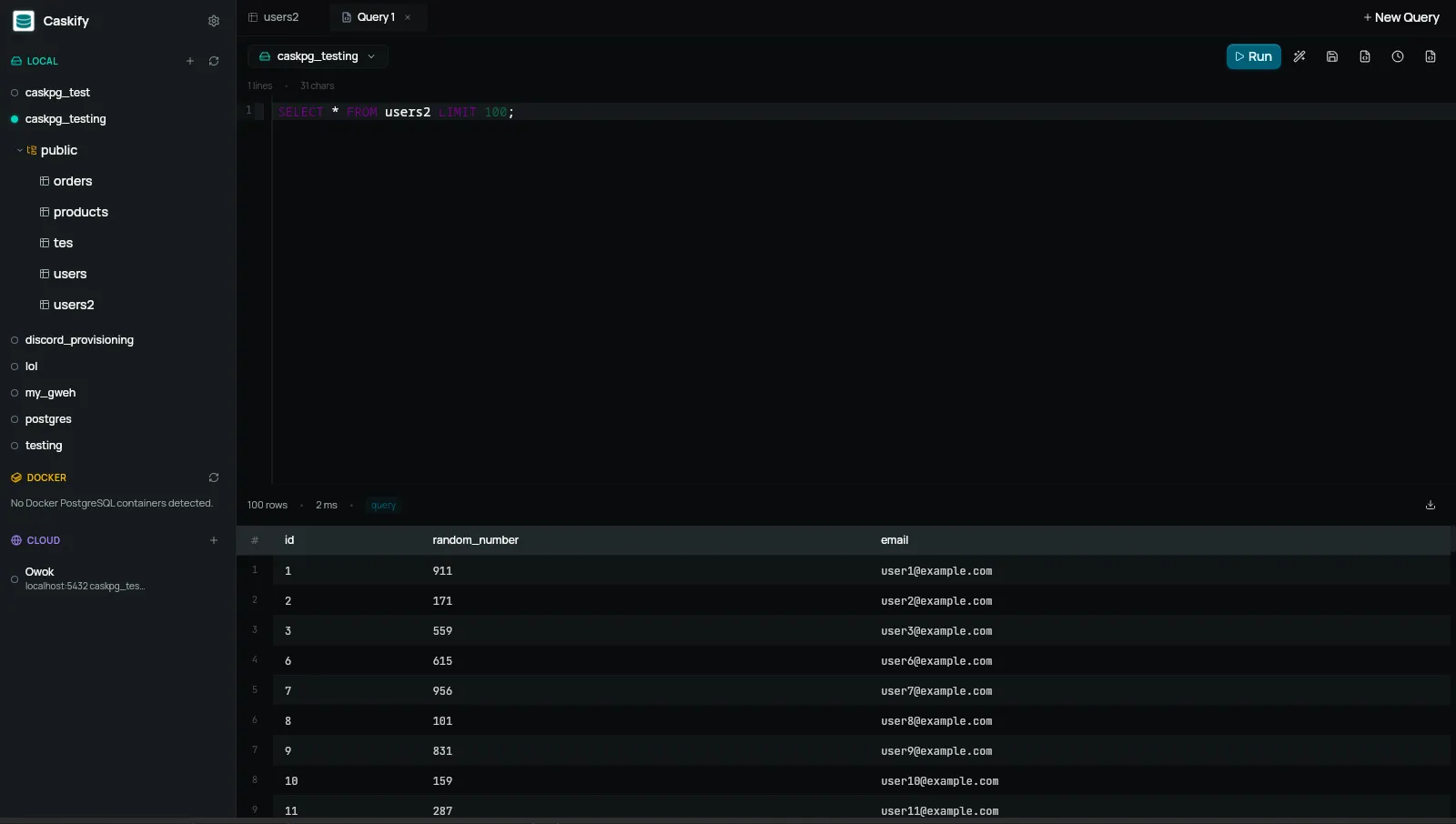Select the active caskpg_testing database

[66, 119]
